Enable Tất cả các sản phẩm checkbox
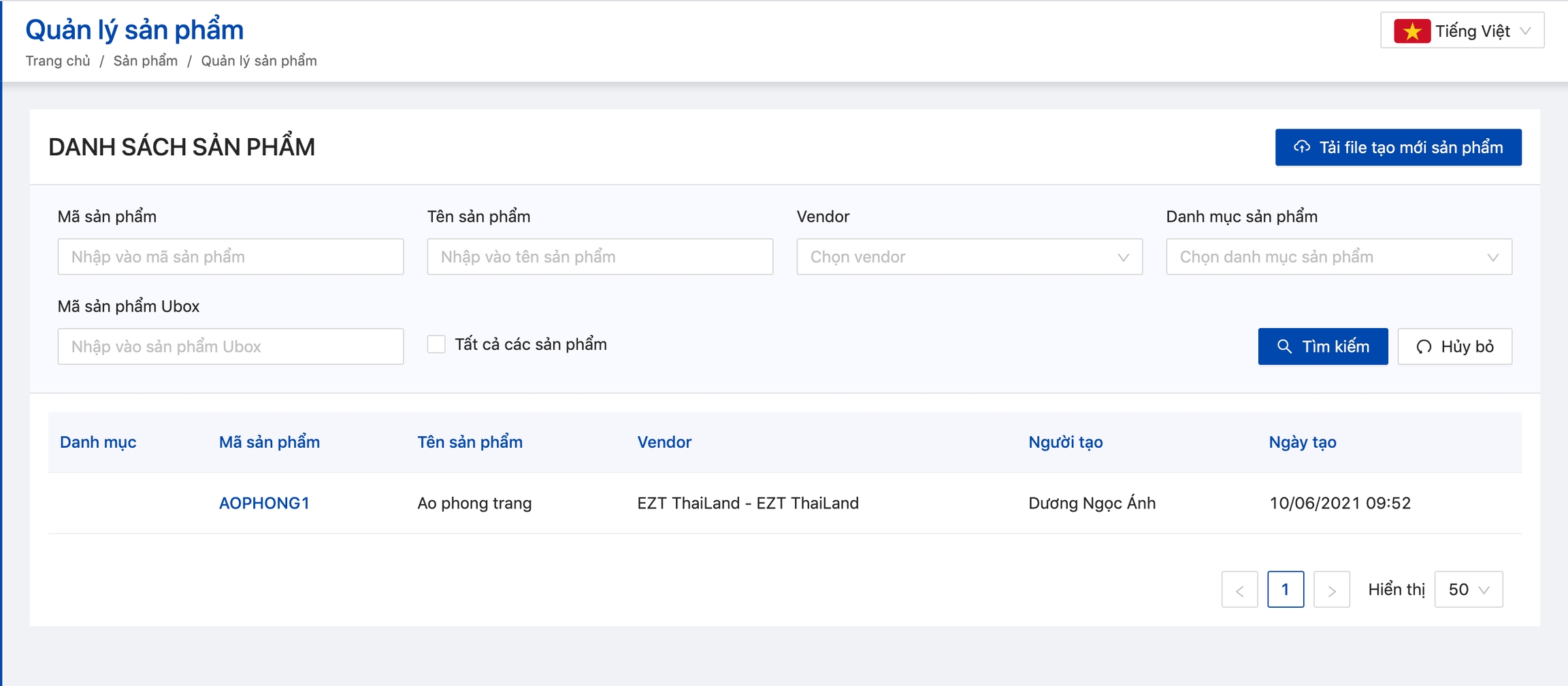1568x686 pixels. pos(436,344)
